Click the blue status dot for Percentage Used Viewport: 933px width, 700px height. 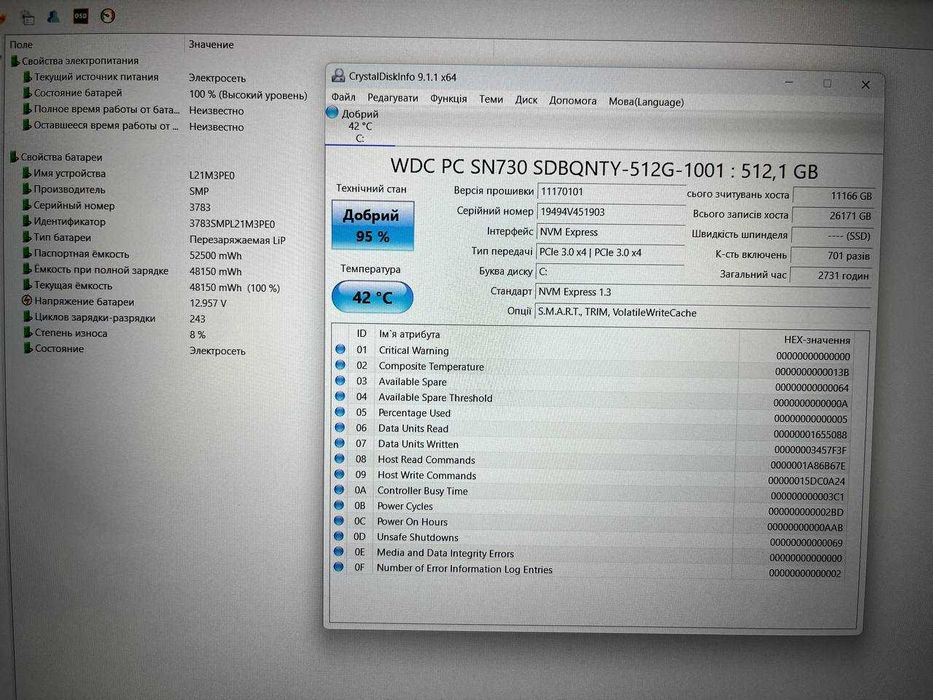point(340,411)
